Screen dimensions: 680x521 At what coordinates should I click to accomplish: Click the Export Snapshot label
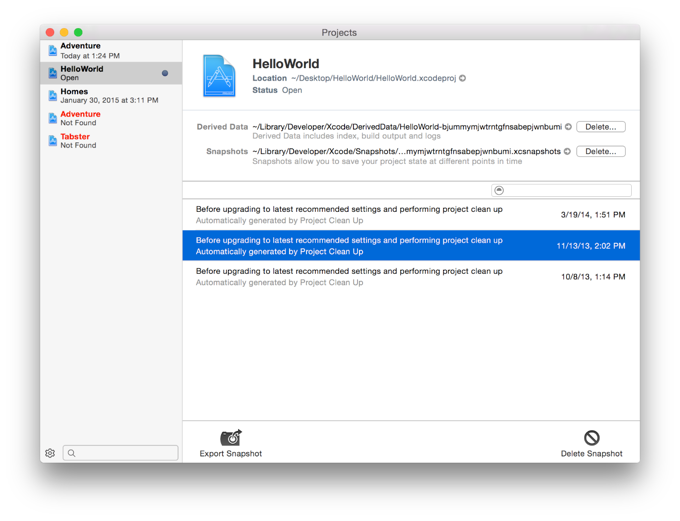pyautogui.click(x=231, y=453)
